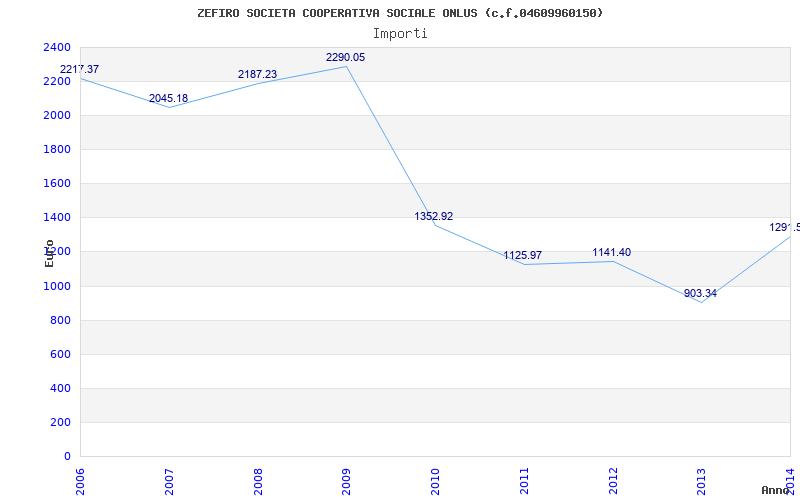Click the Importi subtitle
The height and width of the screenshot is (500, 800).
(x=400, y=34)
